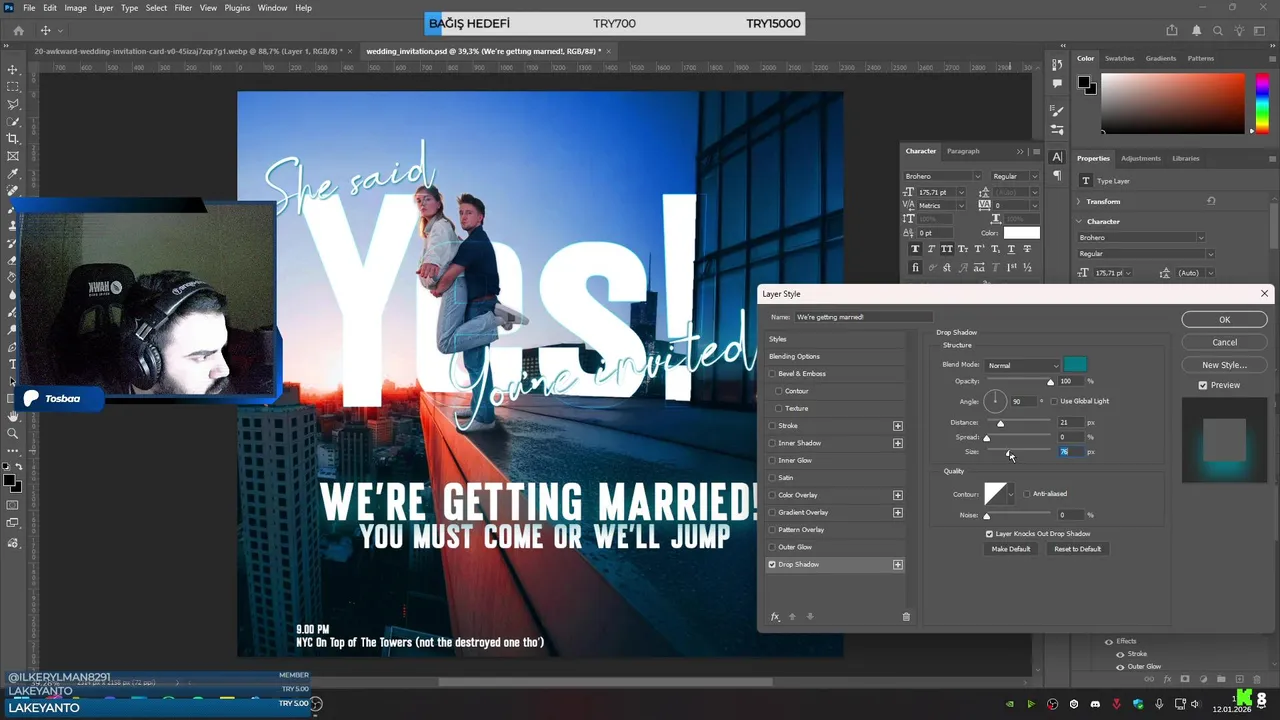Select the Eyedropper tool
Screen dimensions: 1280x720
(x=13, y=173)
